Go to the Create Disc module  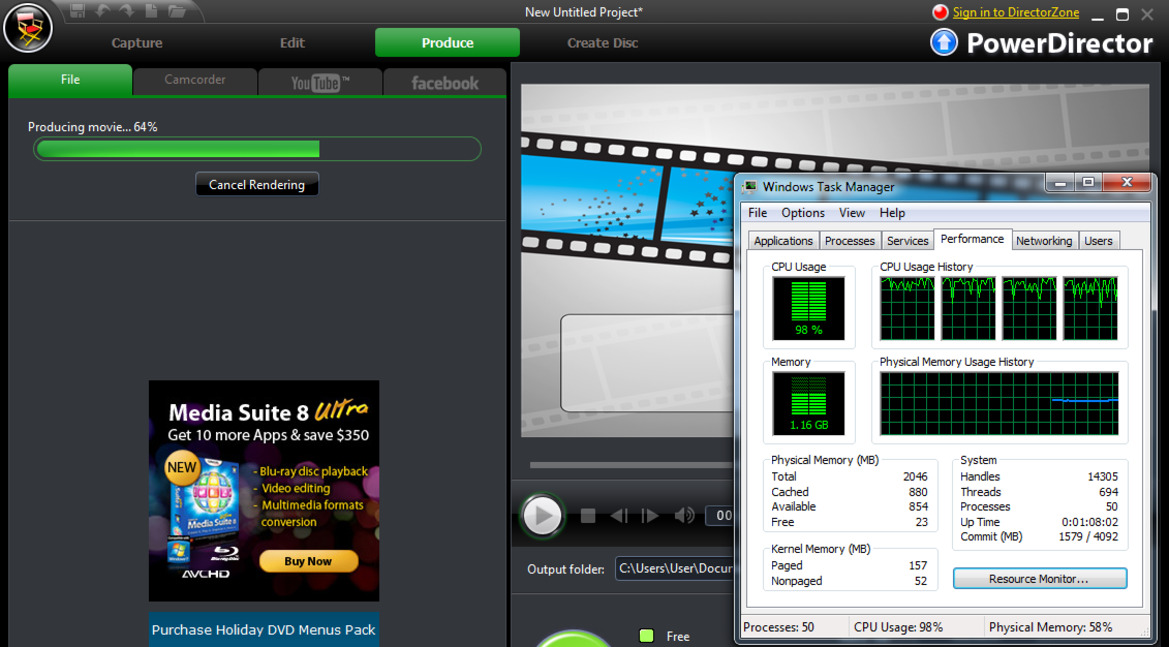(602, 42)
